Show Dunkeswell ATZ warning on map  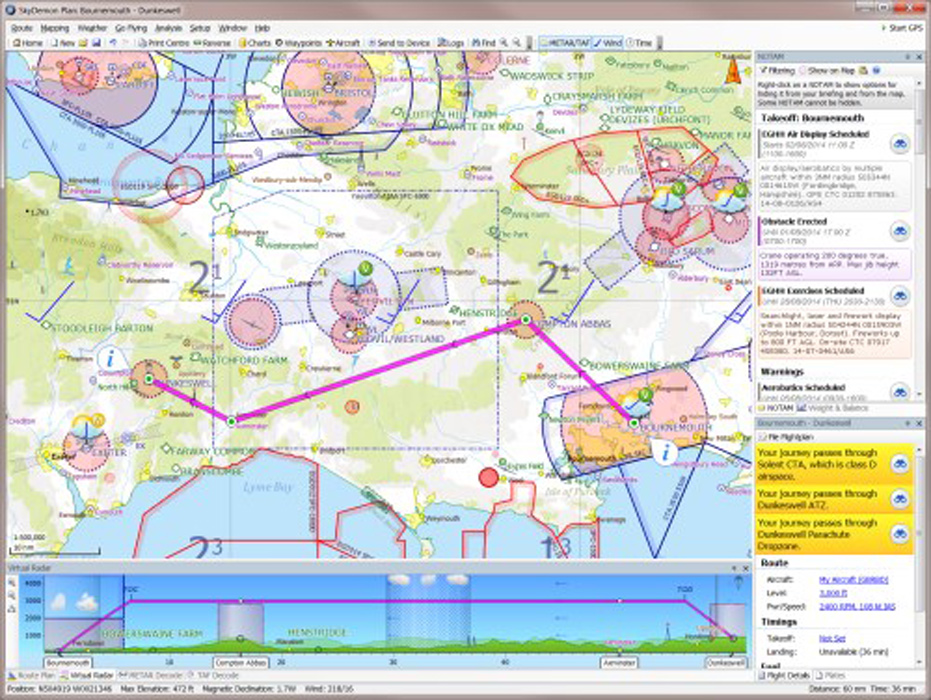(900, 500)
